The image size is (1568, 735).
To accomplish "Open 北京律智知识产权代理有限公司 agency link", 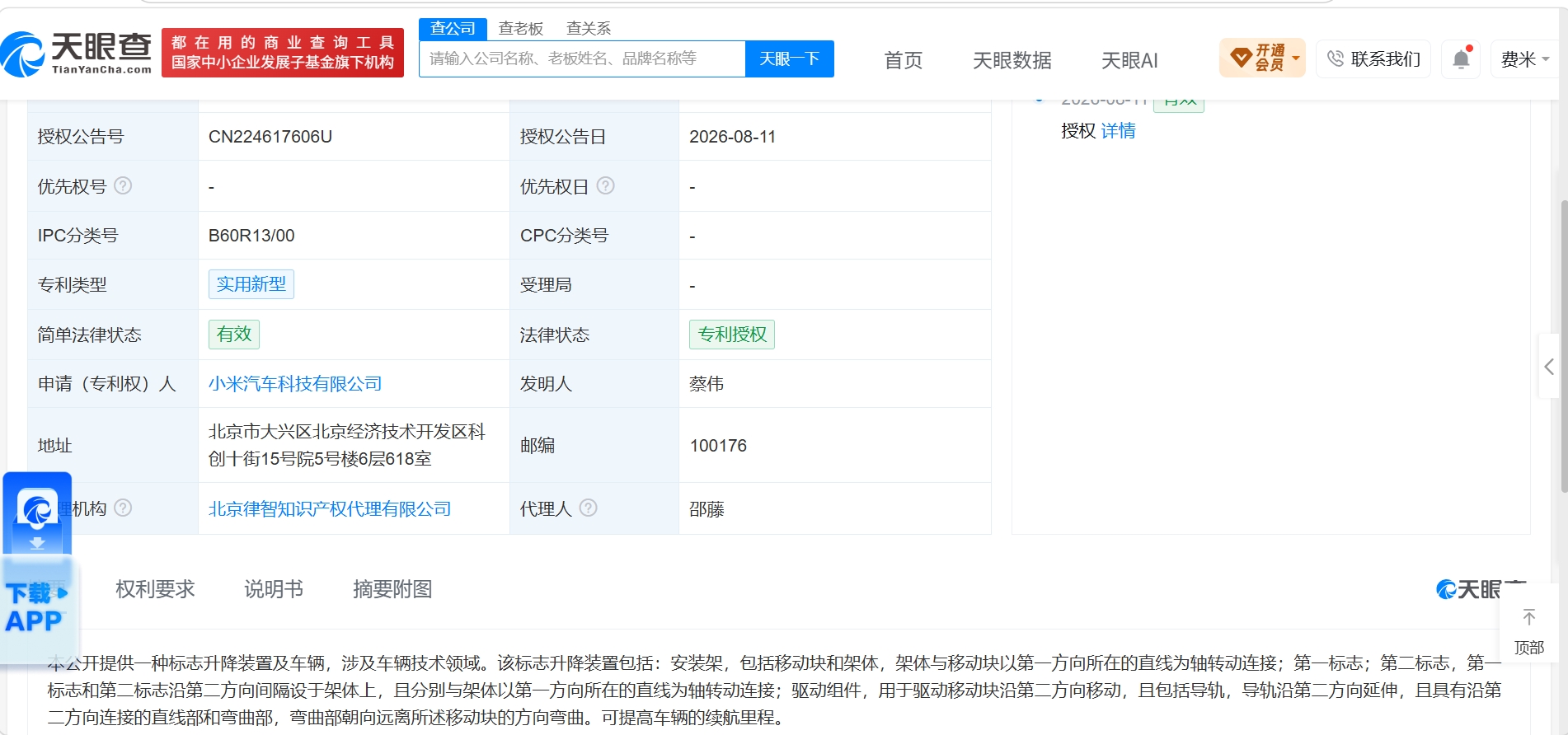I will [330, 509].
